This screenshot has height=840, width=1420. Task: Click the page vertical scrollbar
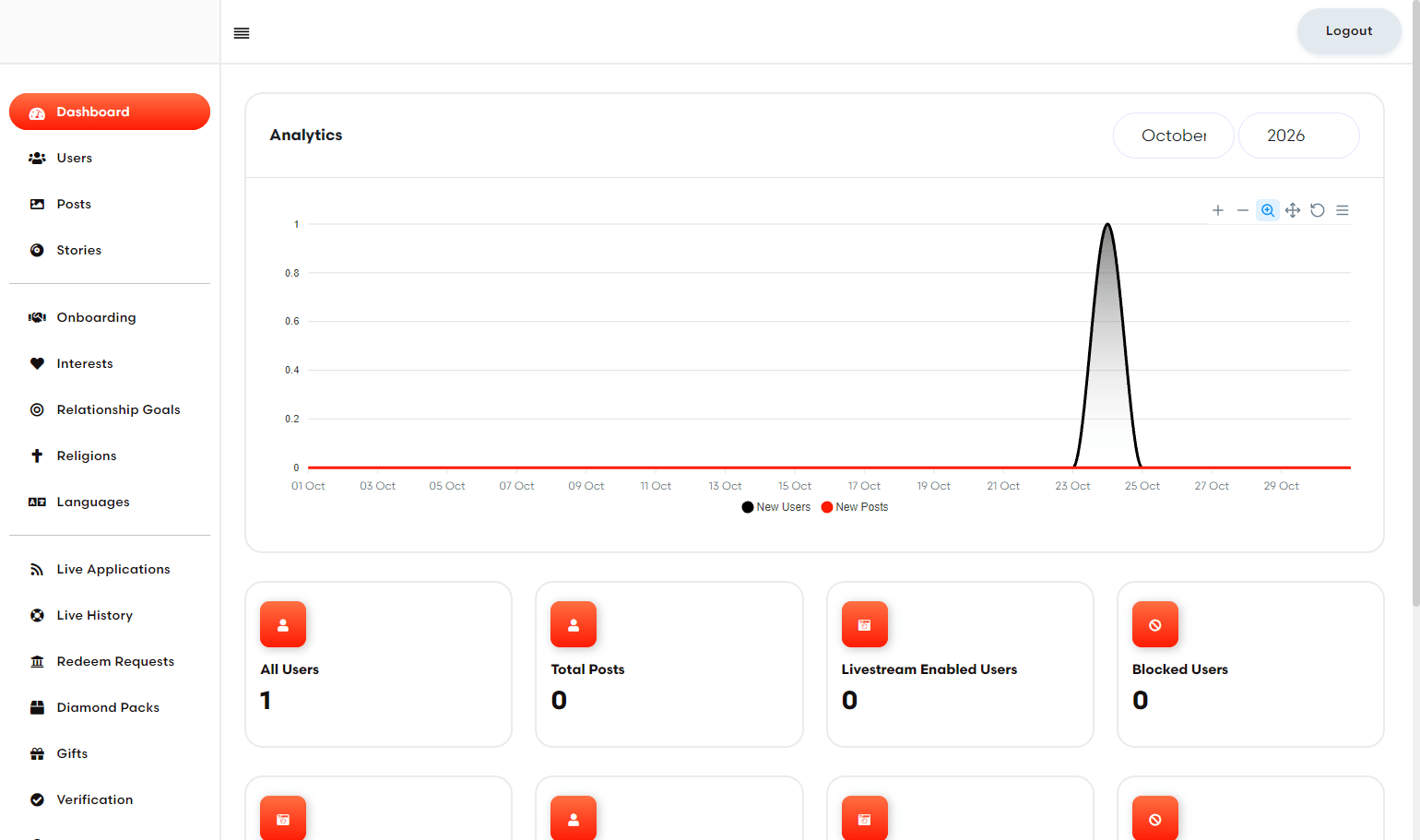(x=1415, y=304)
